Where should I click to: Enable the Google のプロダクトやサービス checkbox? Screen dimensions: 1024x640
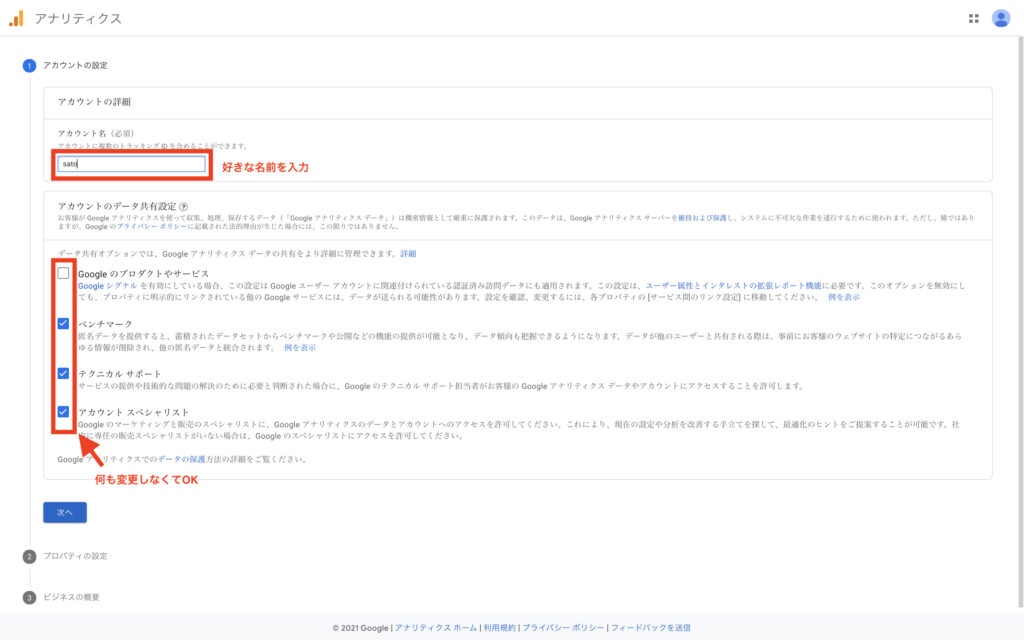(63, 273)
